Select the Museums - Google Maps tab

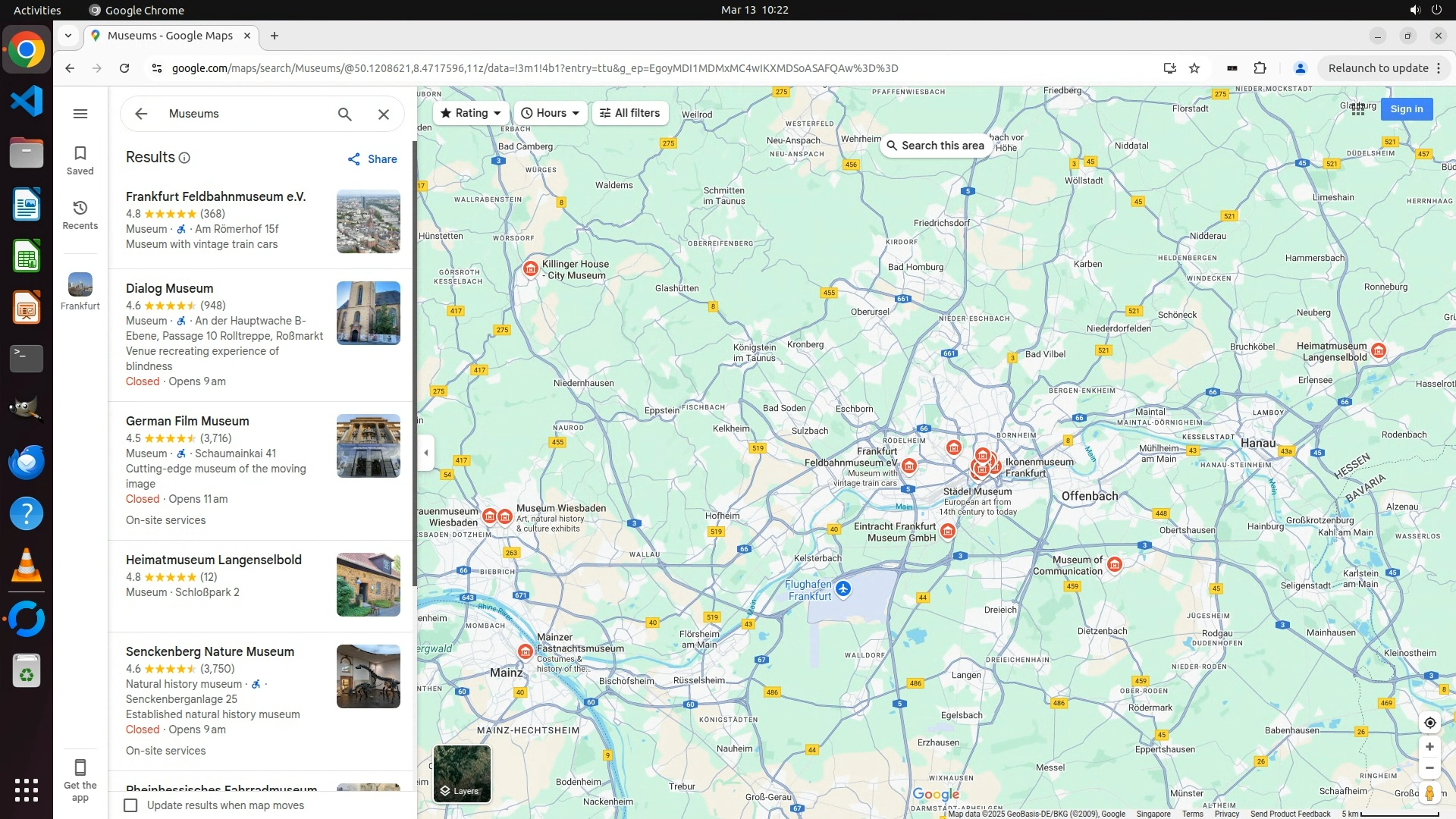[171, 36]
